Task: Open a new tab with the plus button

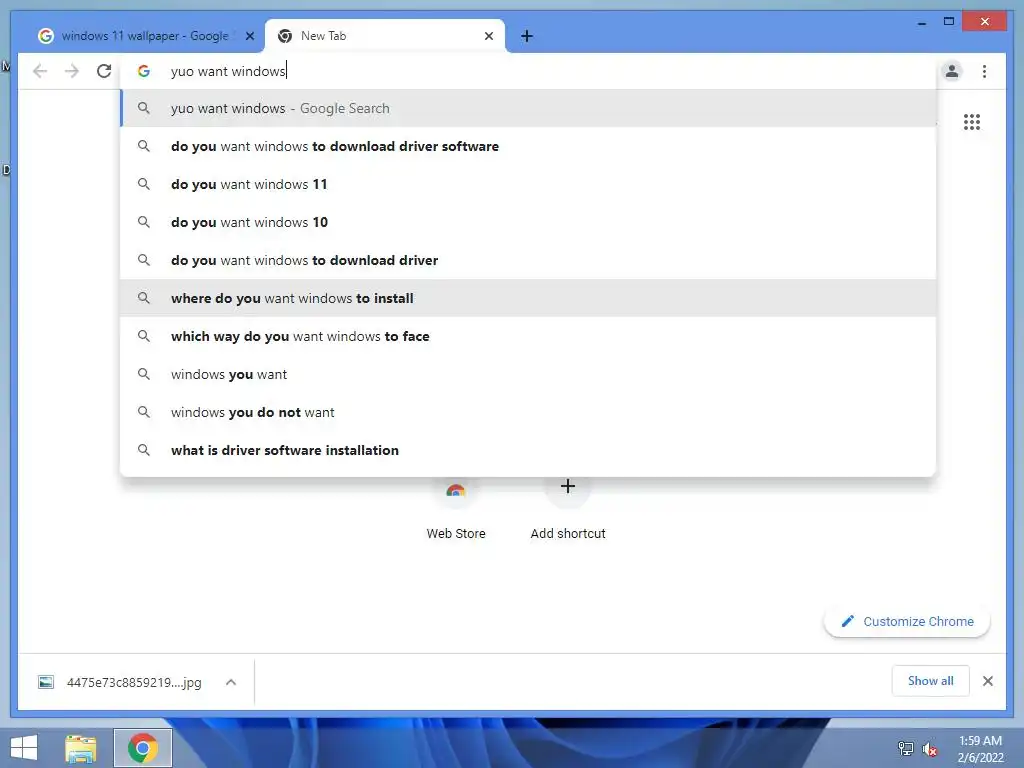Action: coord(527,36)
